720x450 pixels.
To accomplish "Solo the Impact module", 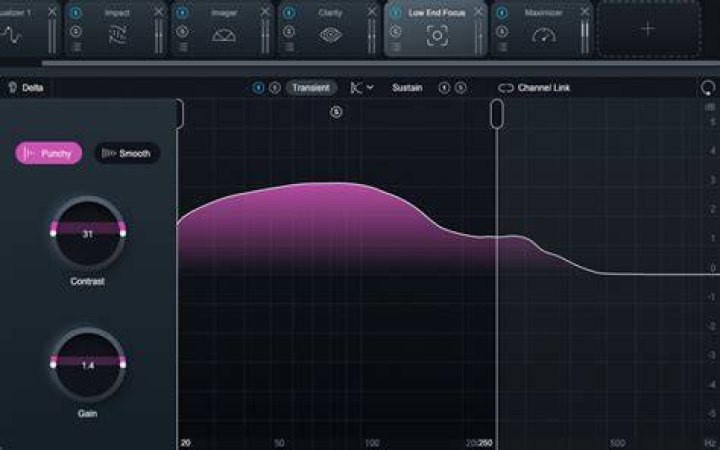I will (76, 31).
